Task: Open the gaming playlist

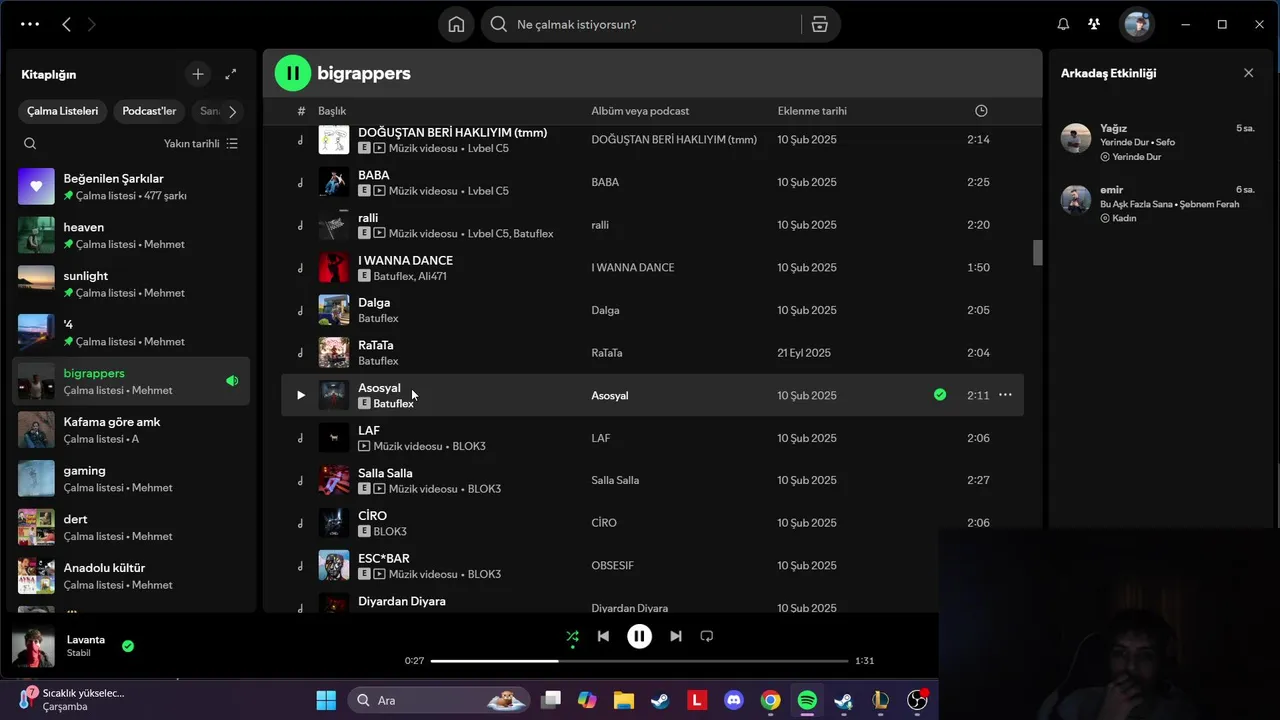Action: [x=131, y=479]
